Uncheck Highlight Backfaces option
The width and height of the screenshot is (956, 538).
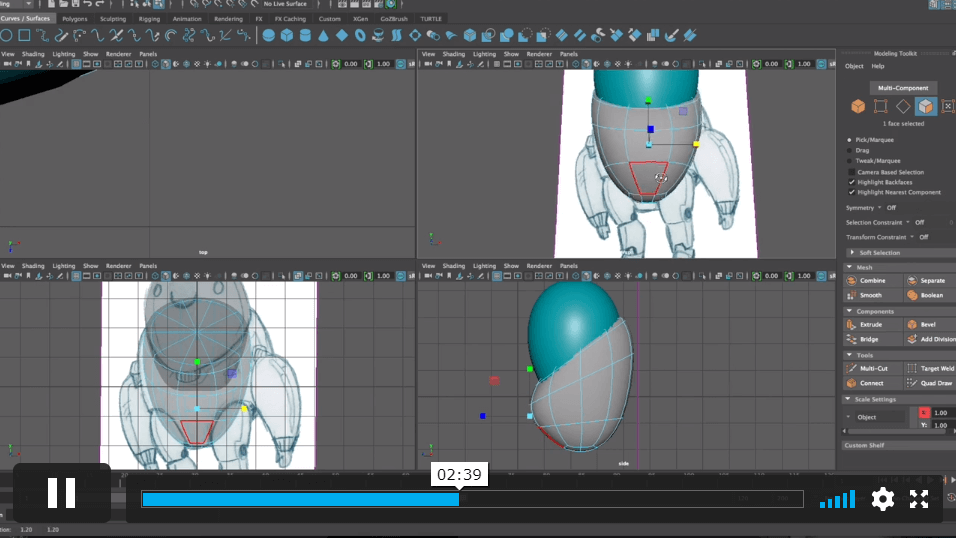tap(851, 182)
